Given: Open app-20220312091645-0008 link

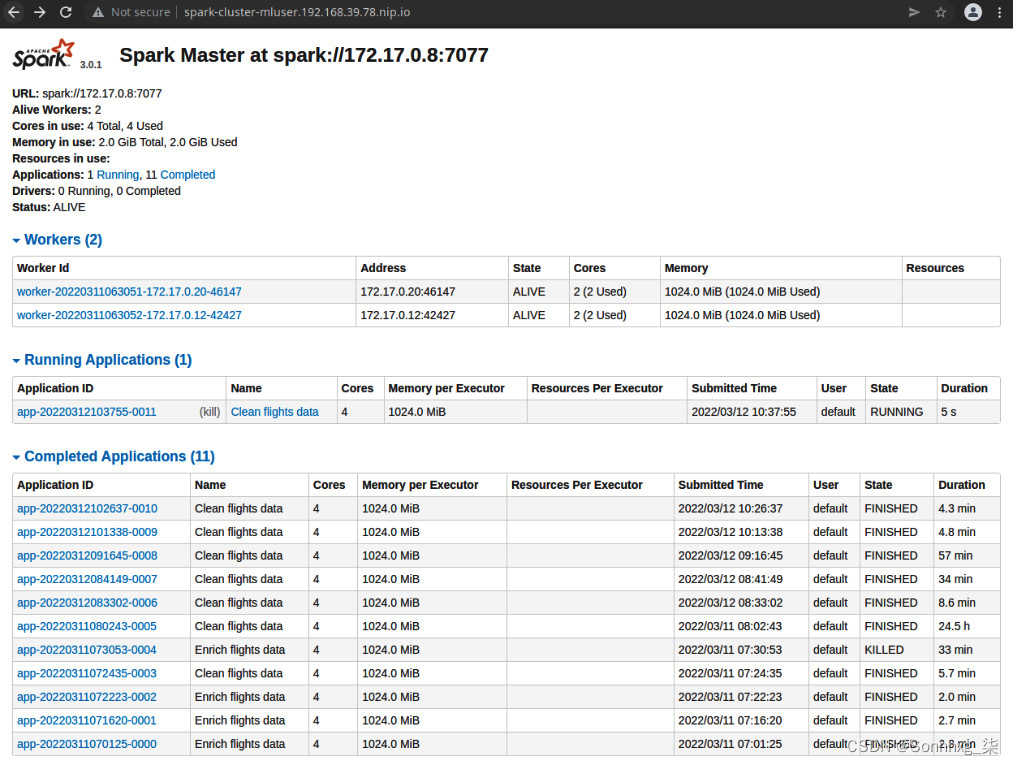Looking at the screenshot, I should (x=87, y=556).
